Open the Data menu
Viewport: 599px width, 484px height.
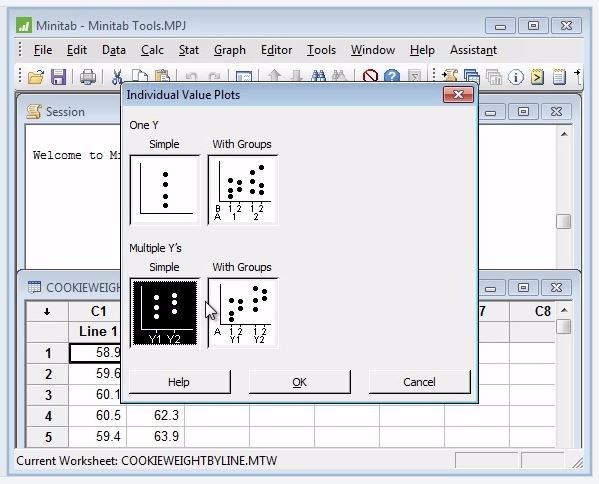coord(114,50)
